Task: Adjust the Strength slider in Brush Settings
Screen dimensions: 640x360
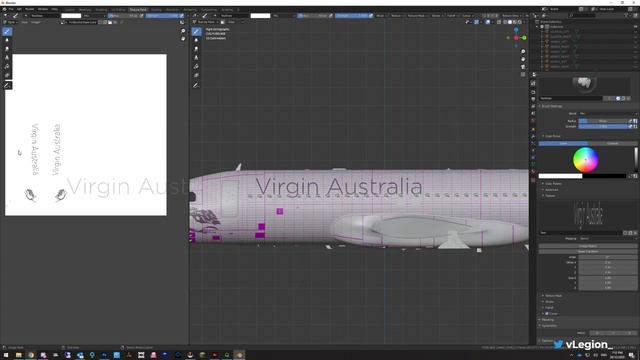Action: (x=603, y=127)
